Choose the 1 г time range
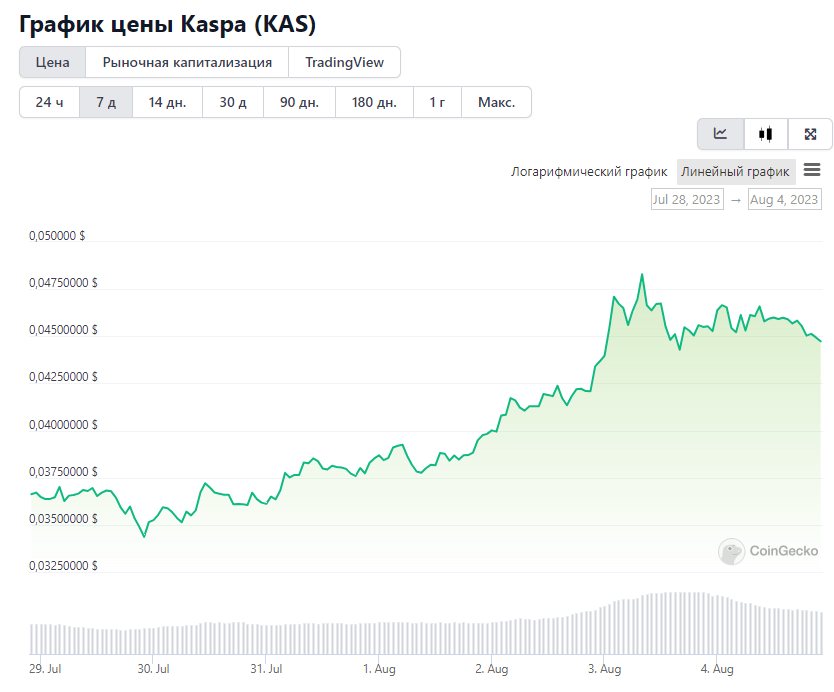 (x=437, y=102)
